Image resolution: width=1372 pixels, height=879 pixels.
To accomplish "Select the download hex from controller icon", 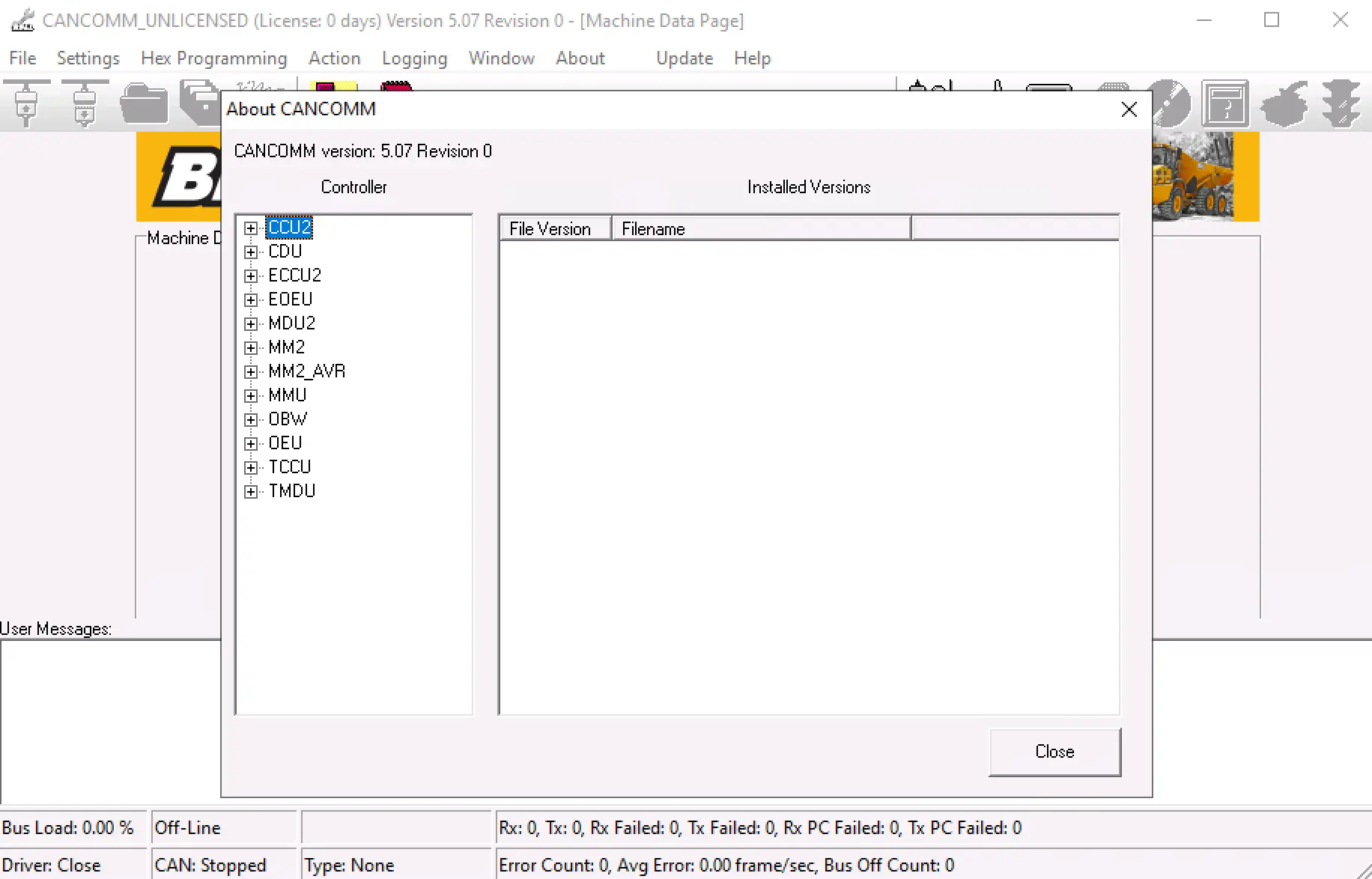I will pyautogui.click(x=84, y=103).
